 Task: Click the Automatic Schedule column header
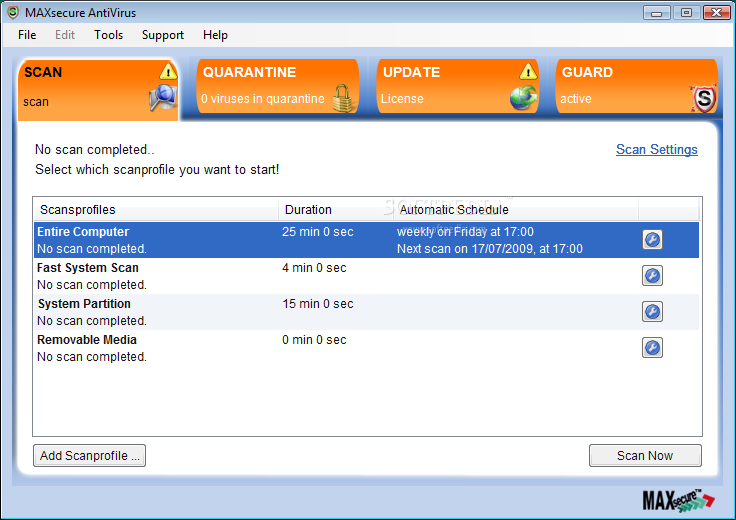click(515, 209)
